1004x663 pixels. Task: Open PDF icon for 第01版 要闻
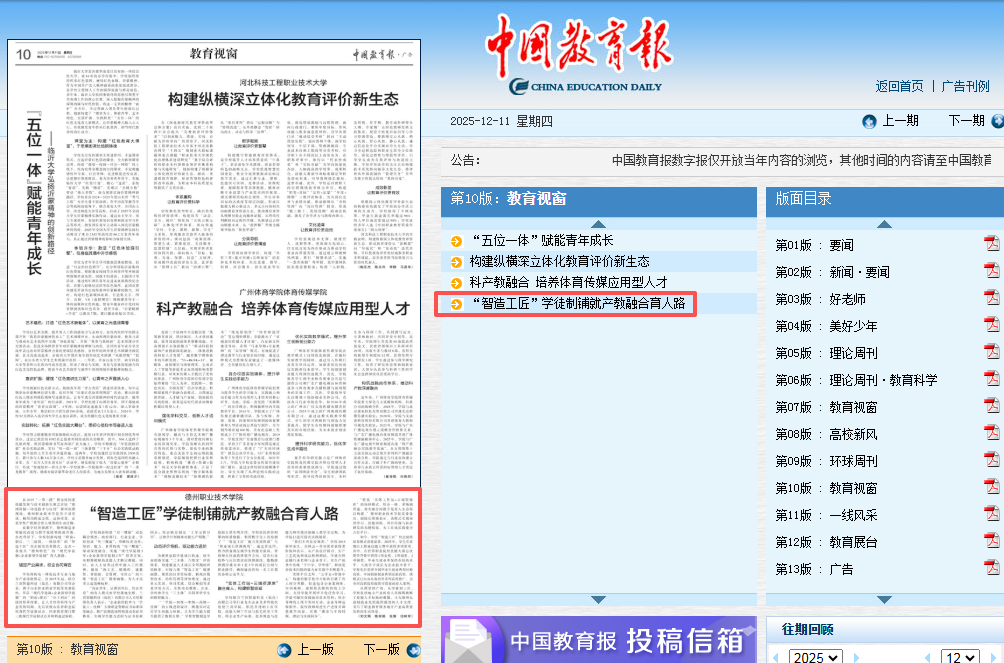991,244
